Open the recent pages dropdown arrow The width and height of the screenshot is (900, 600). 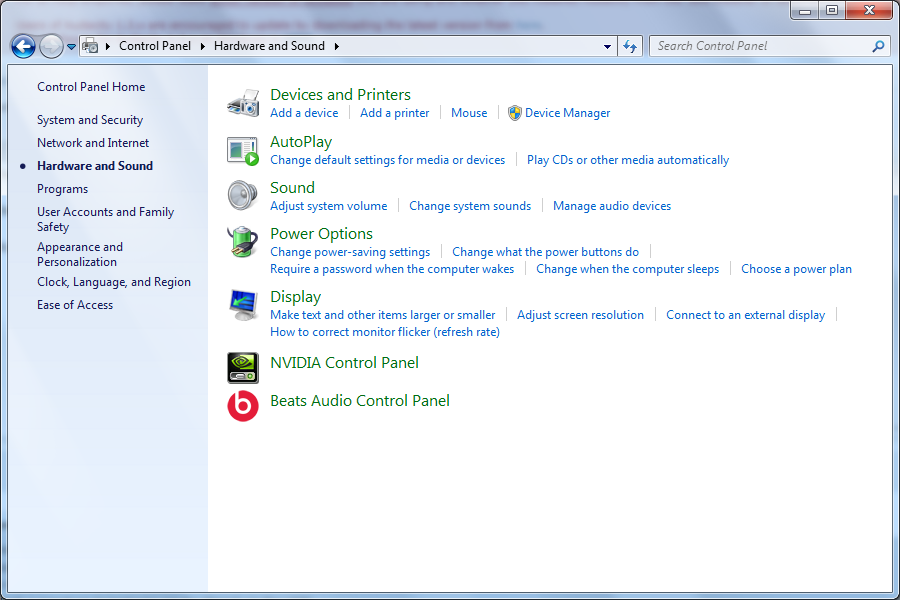point(72,46)
